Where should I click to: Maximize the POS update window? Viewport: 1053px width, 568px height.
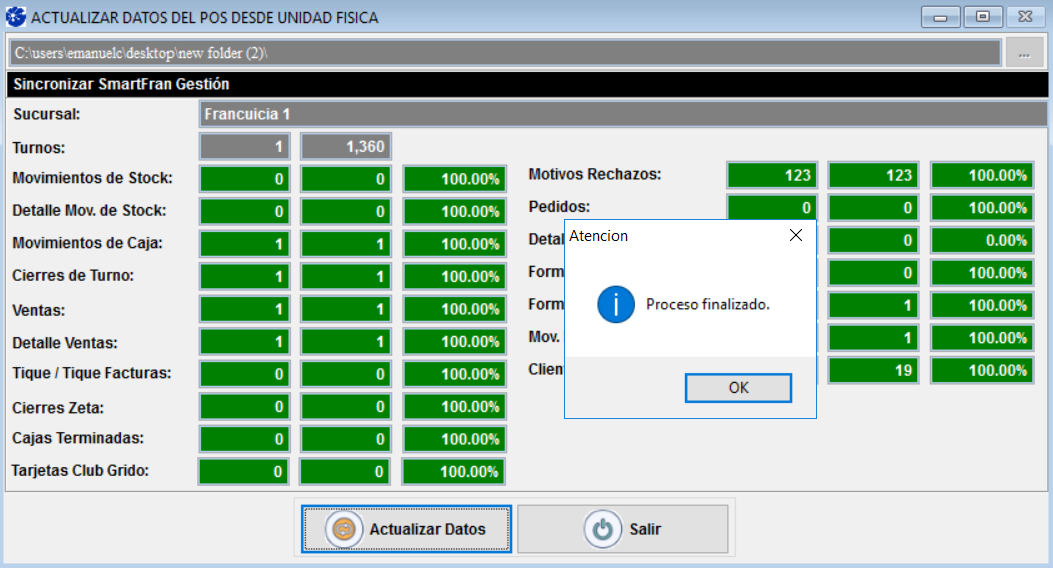(982, 17)
